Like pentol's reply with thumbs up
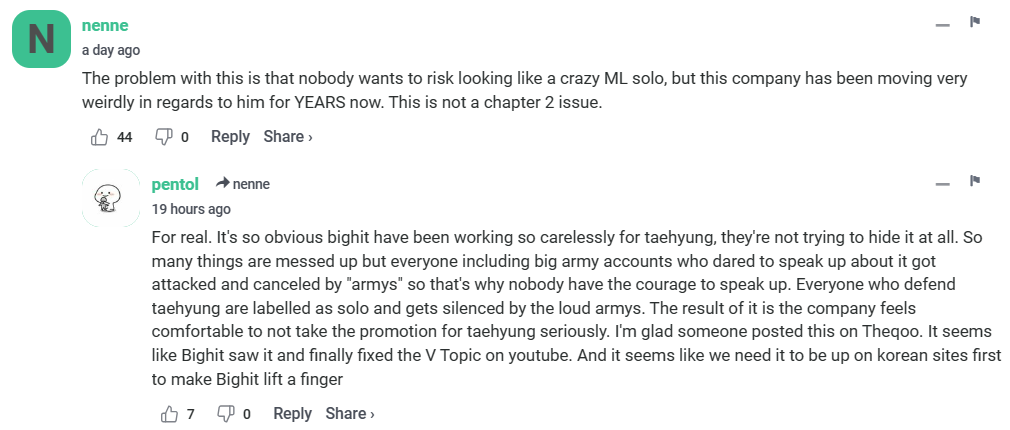The width and height of the screenshot is (1010, 430). 169,413
